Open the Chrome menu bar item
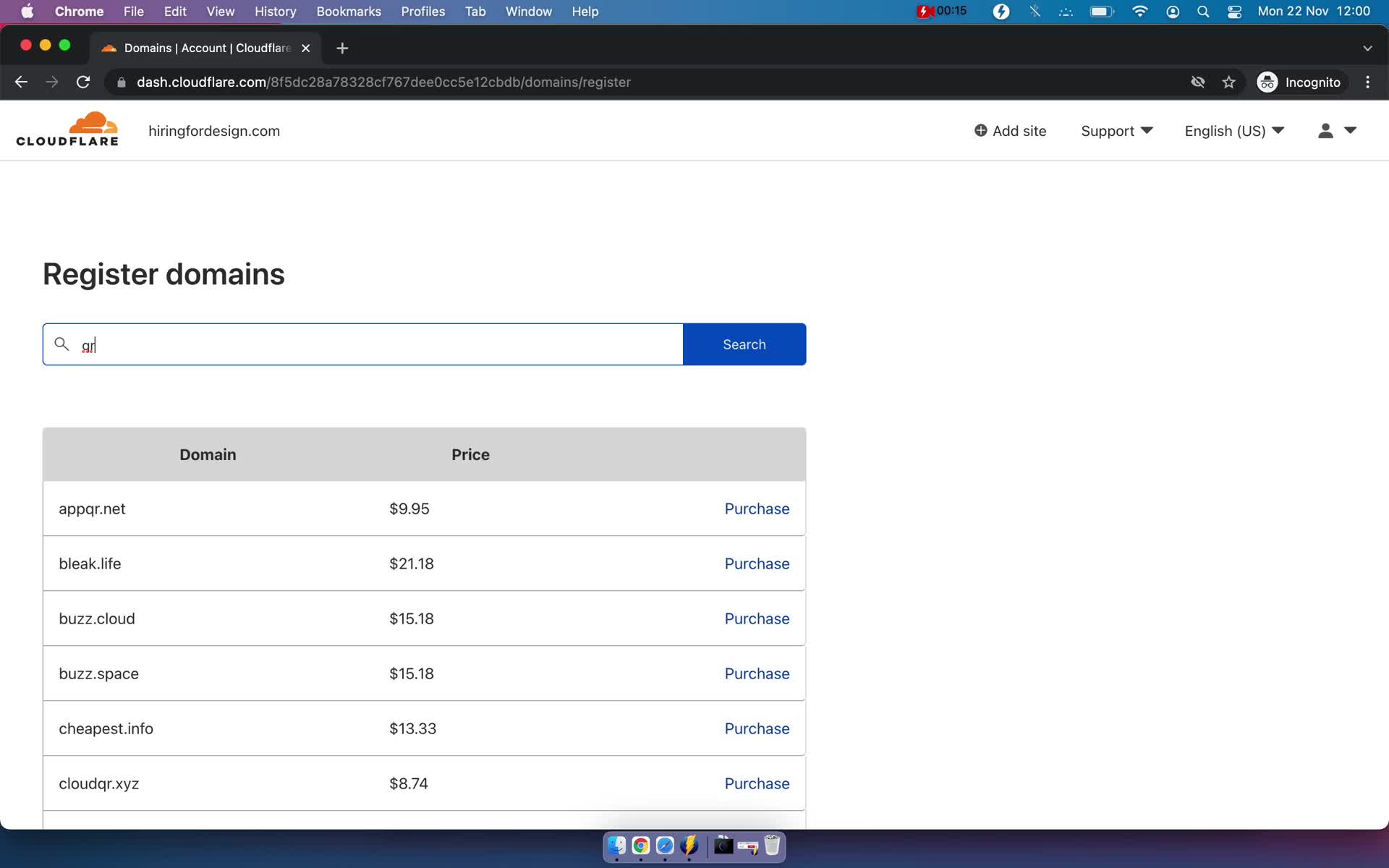 coord(79,11)
